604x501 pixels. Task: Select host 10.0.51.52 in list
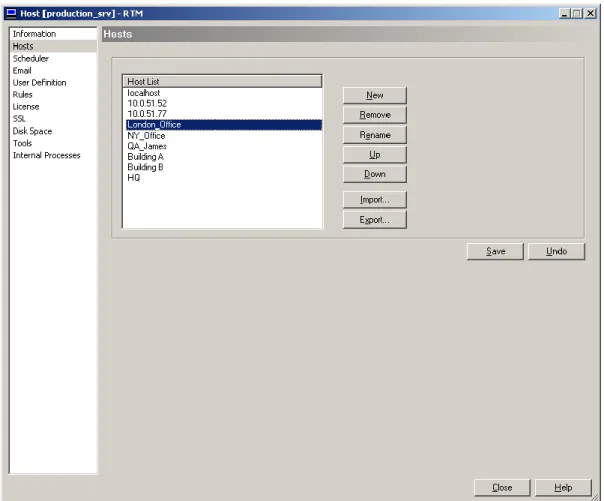pos(222,103)
